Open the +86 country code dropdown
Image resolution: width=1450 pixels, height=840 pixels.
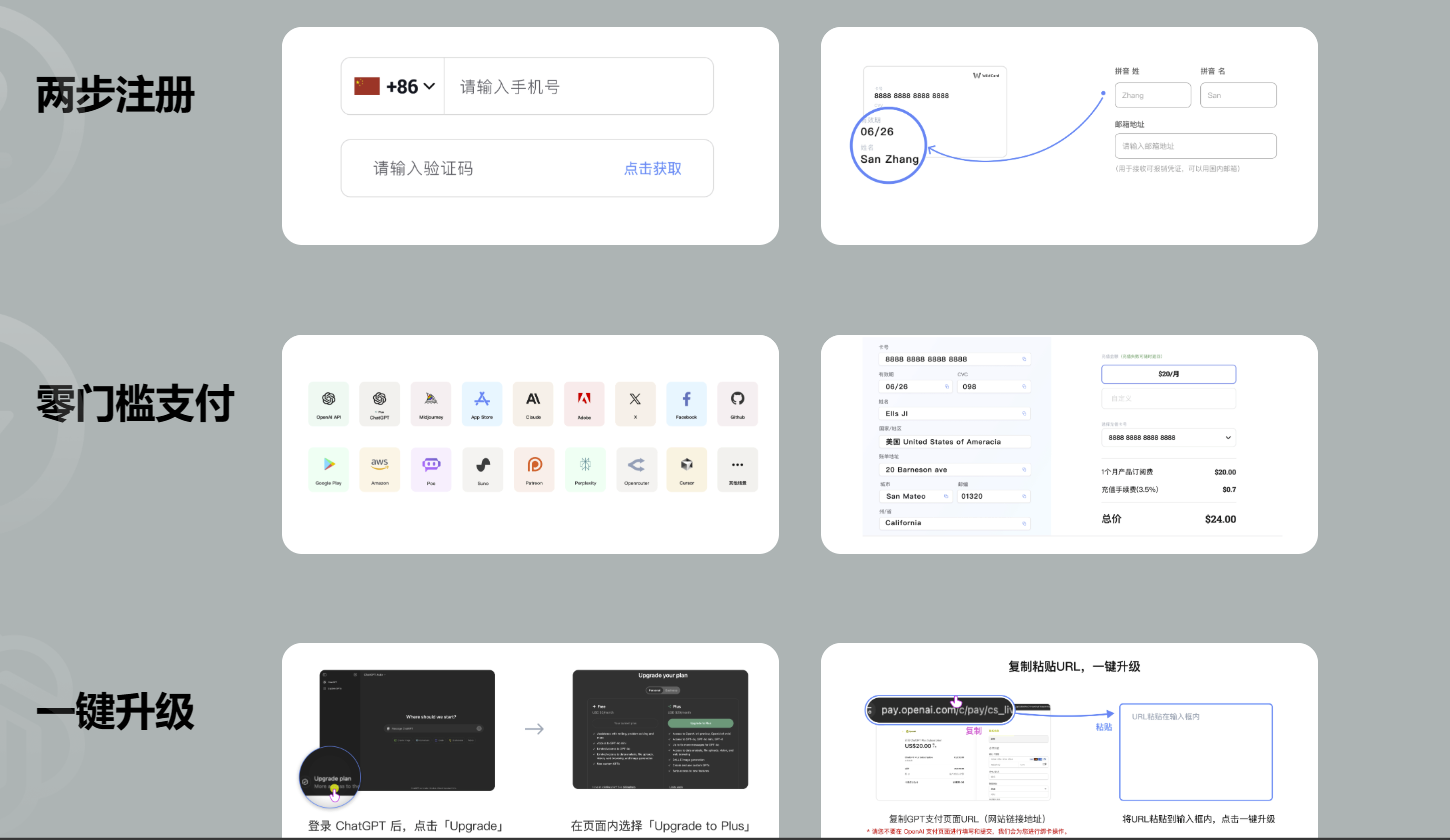click(x=394, y=86)
